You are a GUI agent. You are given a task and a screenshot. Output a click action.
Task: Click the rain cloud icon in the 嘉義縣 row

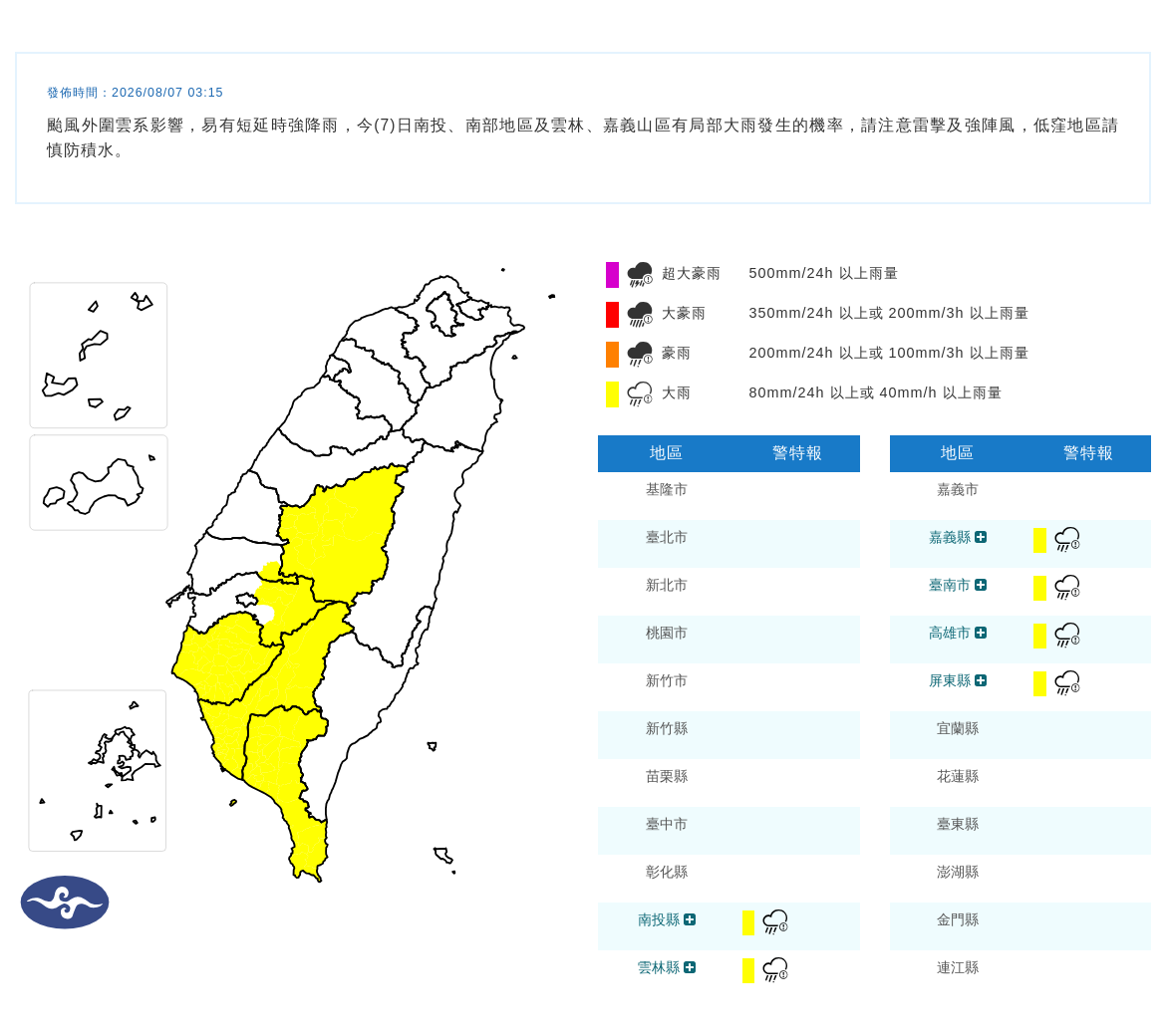[x=1067, y=540]
